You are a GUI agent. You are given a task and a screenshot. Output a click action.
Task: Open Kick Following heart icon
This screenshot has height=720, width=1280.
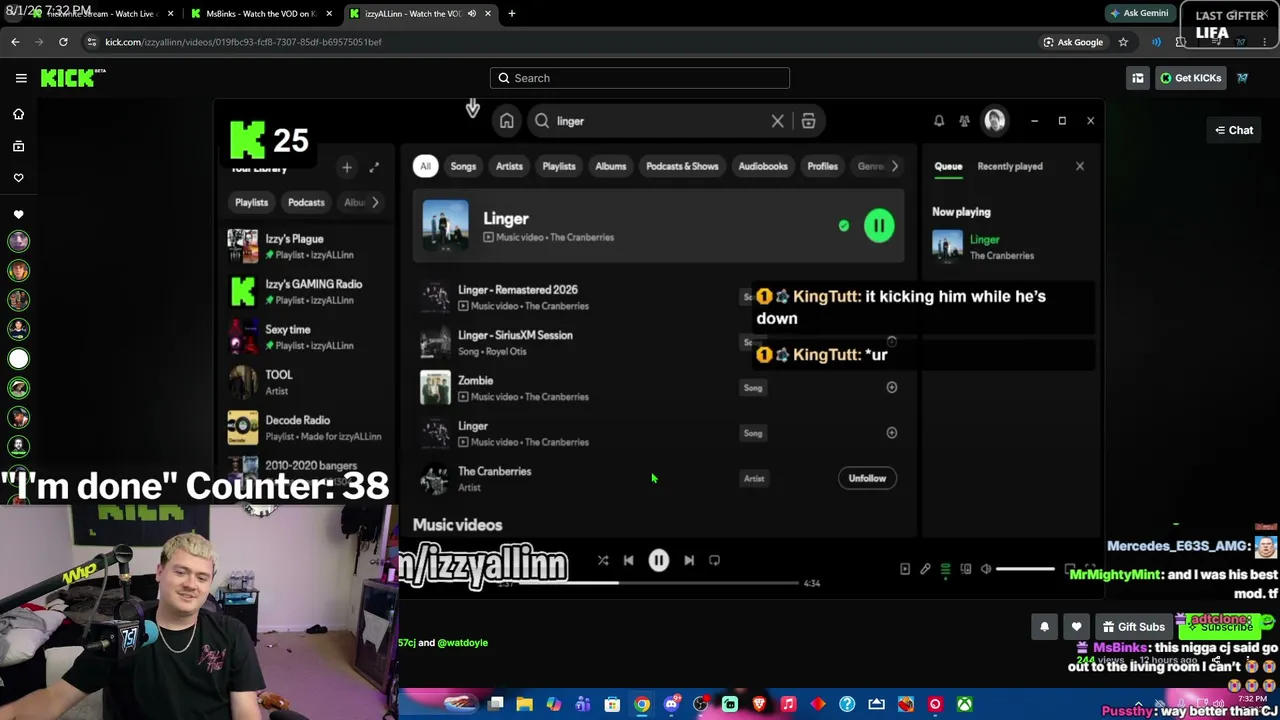18,178
